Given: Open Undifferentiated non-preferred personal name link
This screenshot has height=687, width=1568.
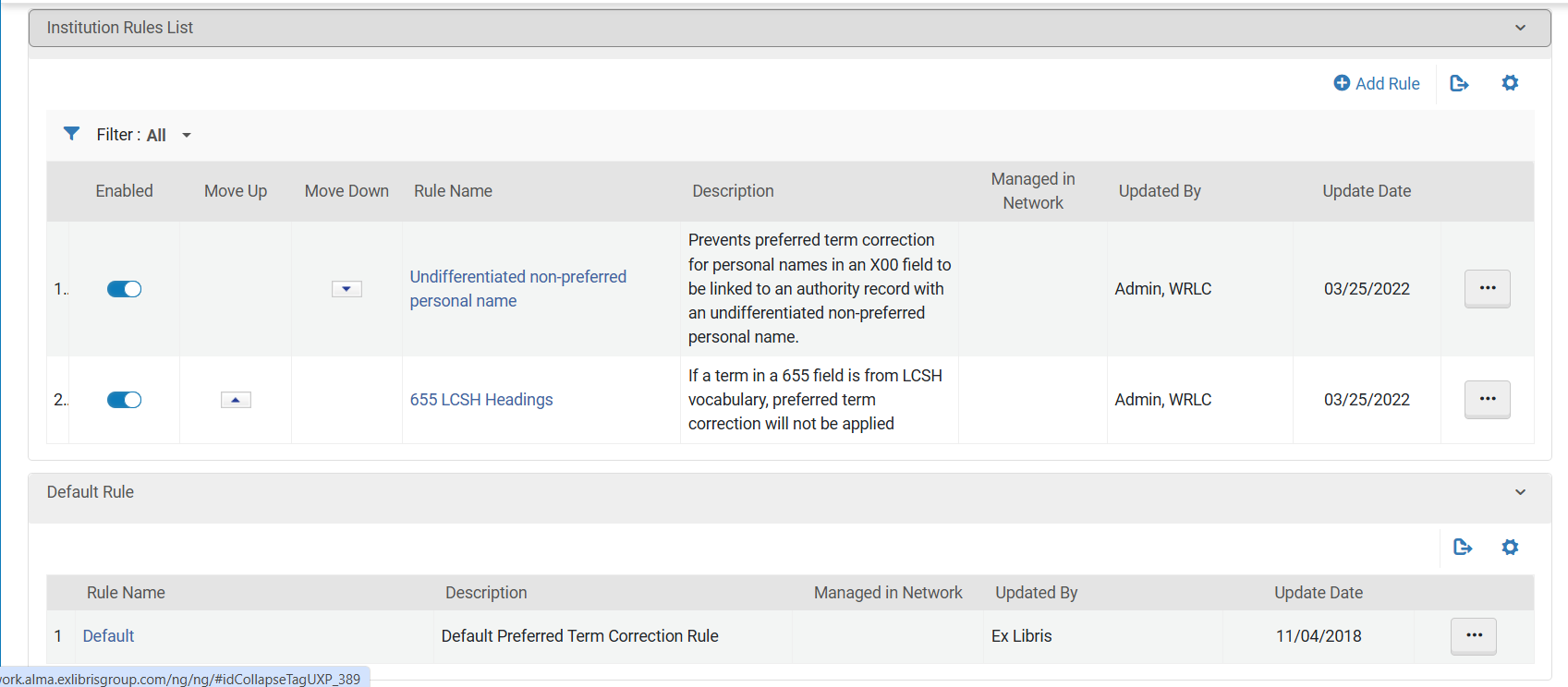Looking at the screenshot, I should (x=518, y=289).
